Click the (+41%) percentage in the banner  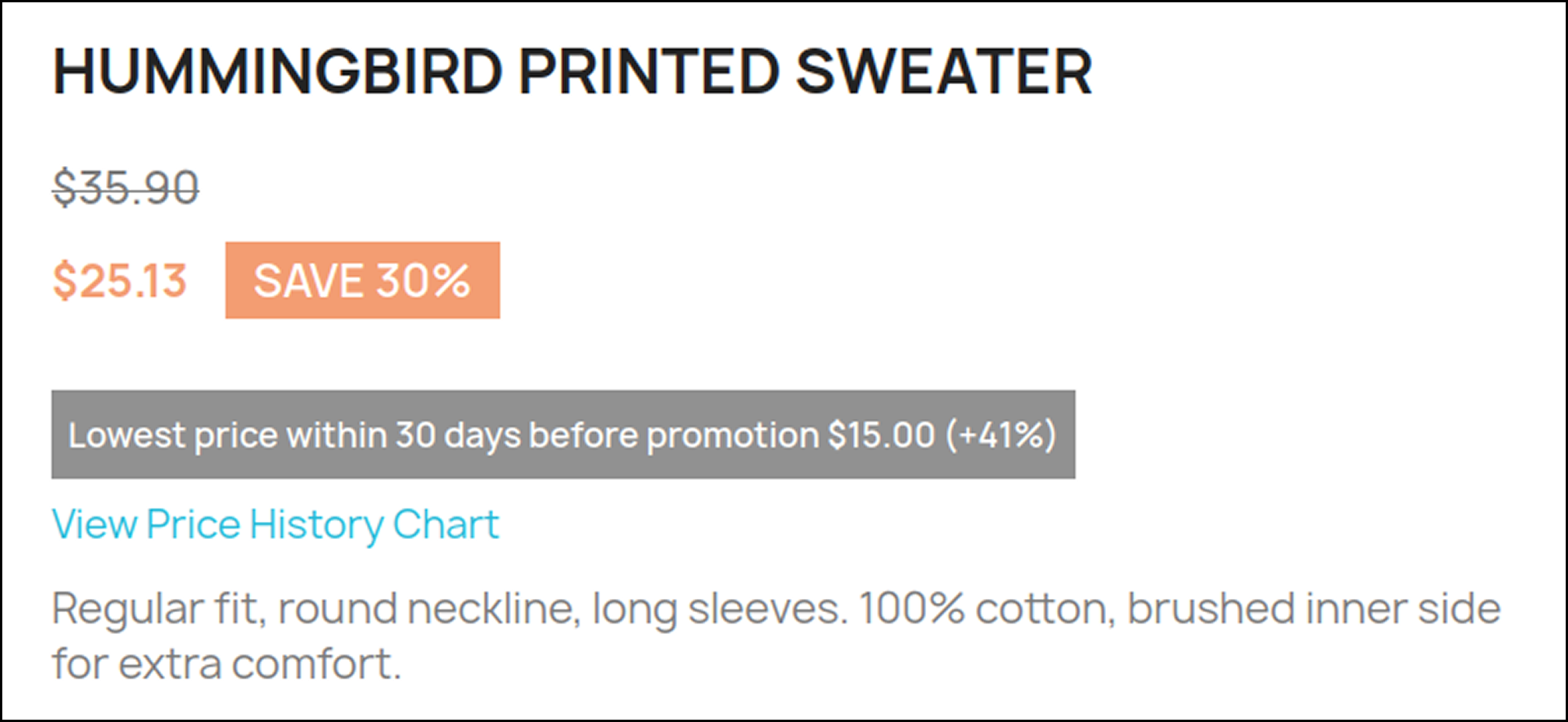pyautogui.click(x=1001, y=435)
